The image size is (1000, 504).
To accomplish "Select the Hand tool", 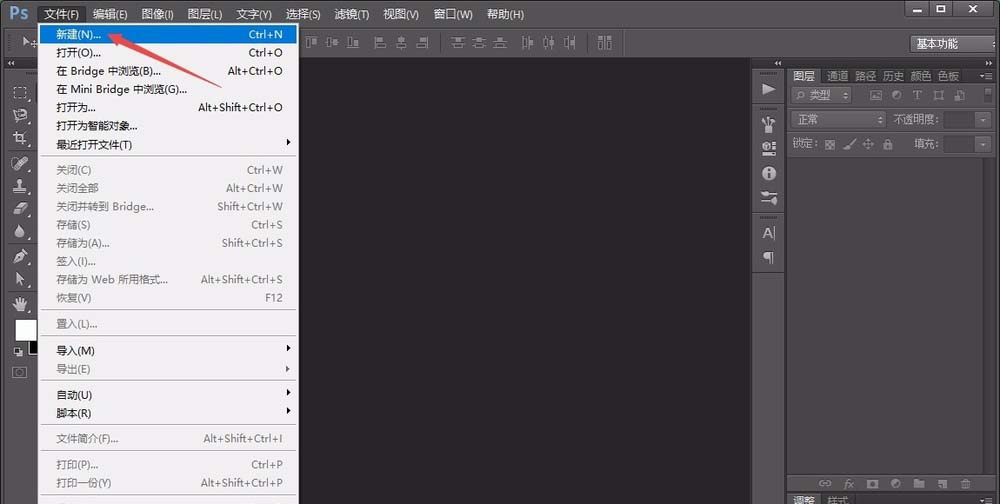I will click(20, 303).
